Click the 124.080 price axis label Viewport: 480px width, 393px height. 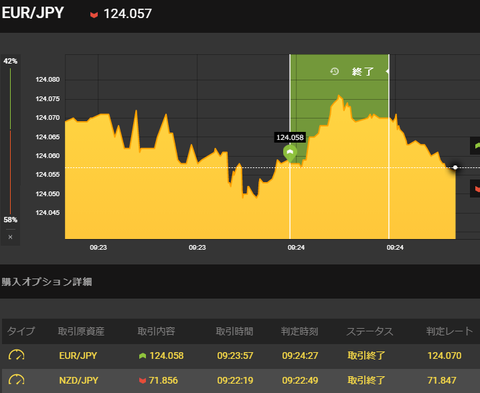pyautogui.click(x=48, y=80)
